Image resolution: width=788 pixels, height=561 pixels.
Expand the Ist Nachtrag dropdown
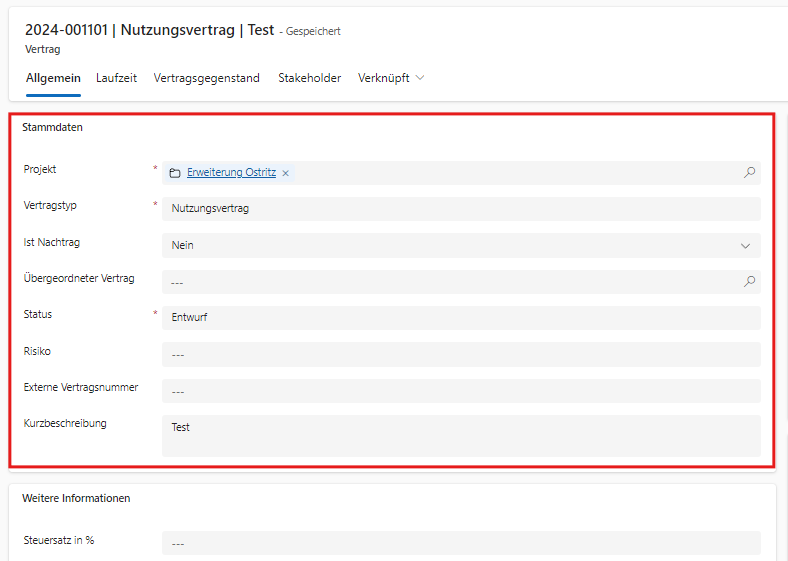[745, 245]
